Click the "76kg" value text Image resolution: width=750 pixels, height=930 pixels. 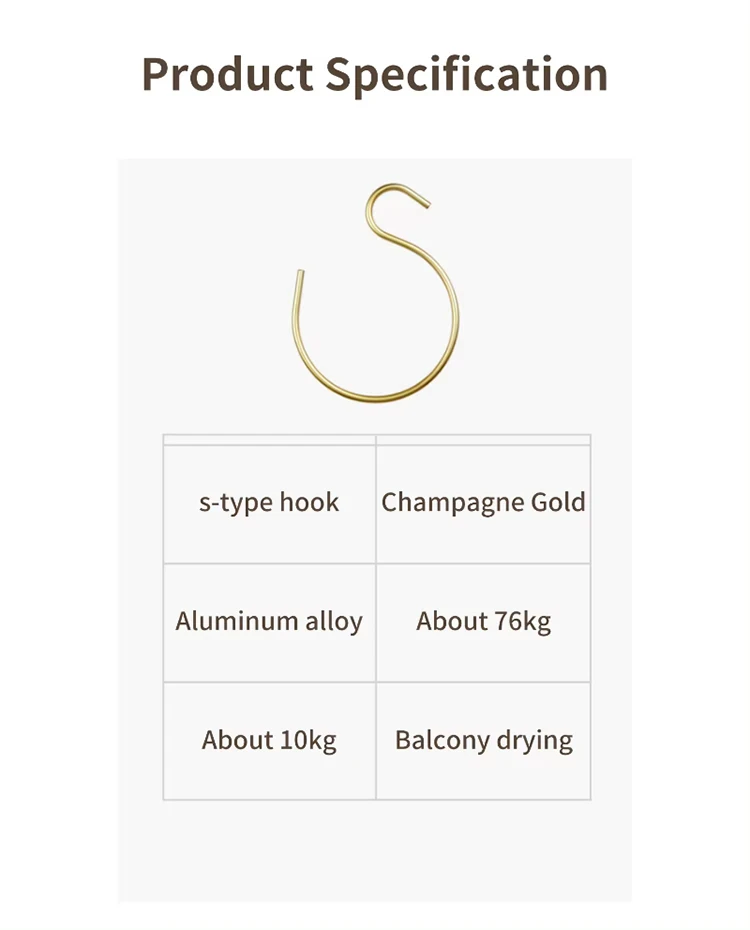pos(522,621)
